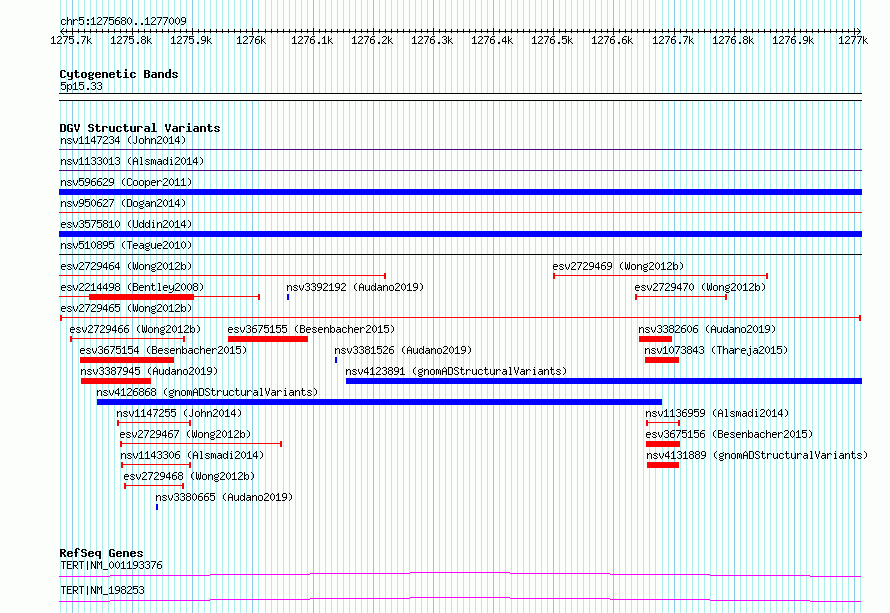Select nsv1143306 (Alsmadi2014) label
This screenshot has width=890, height=613.
tap(192, 455)
